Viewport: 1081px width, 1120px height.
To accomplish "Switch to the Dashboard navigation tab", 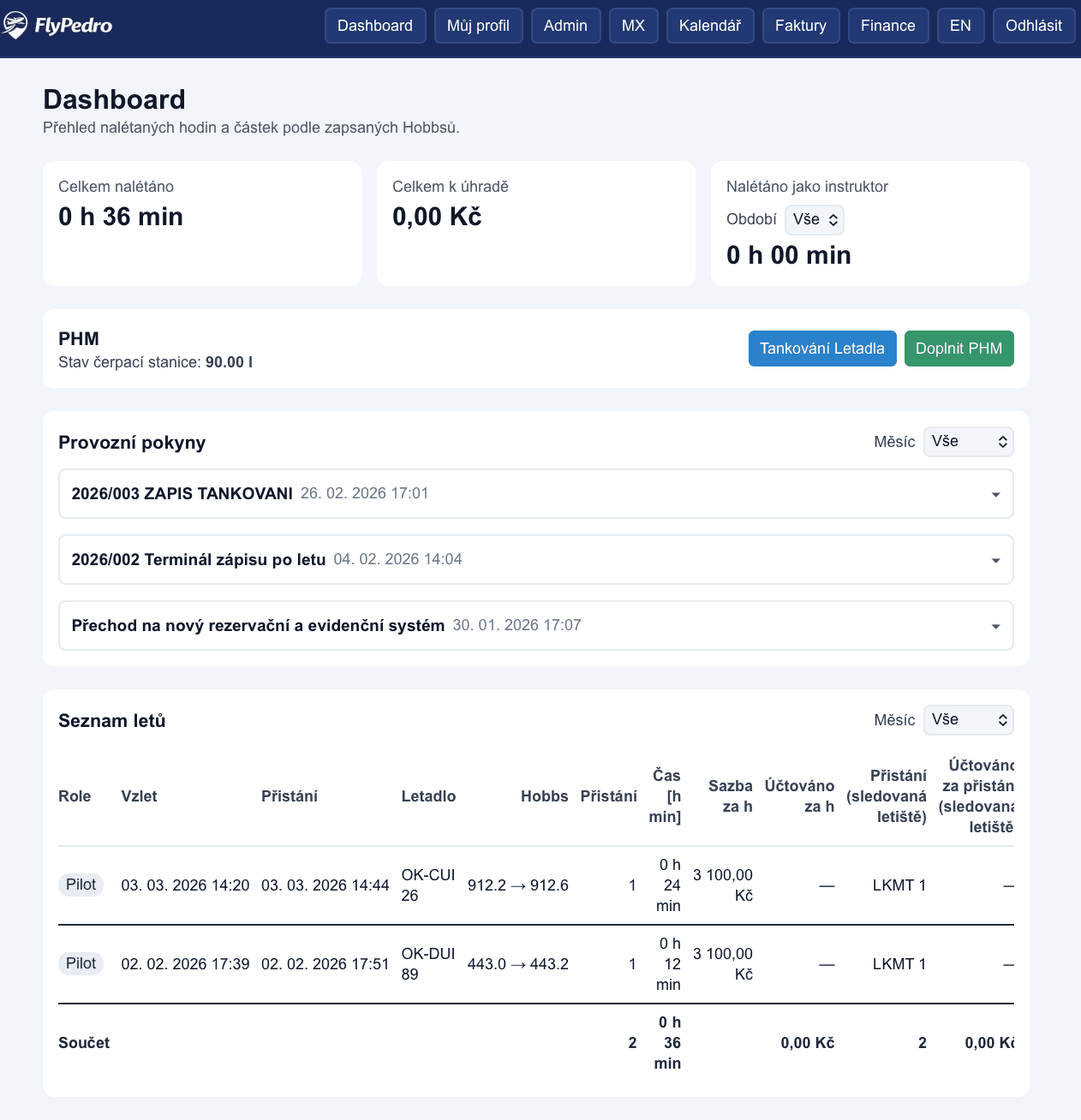I will click(x=375, y=25).
